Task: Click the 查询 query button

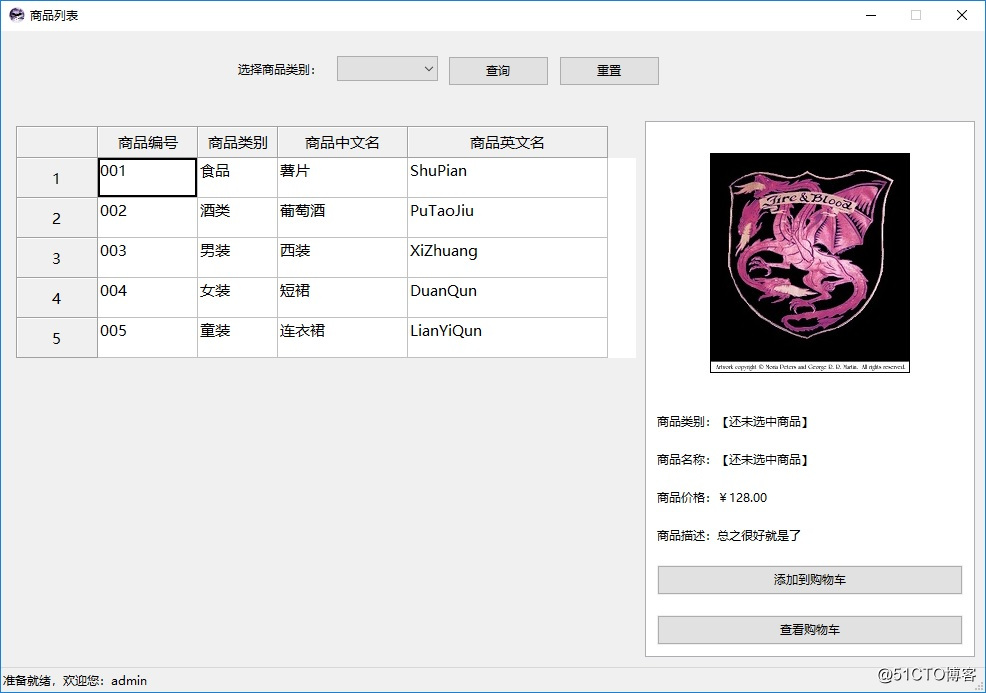Action: 498,70
